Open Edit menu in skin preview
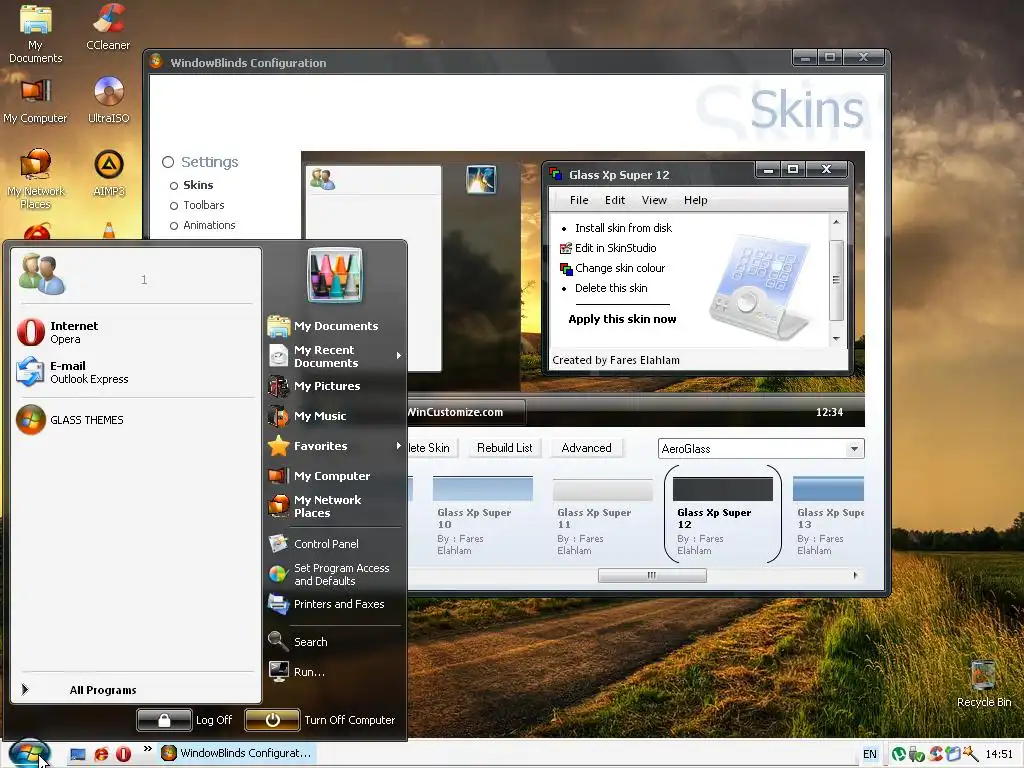1024x768 pixels. pos(615,200)
